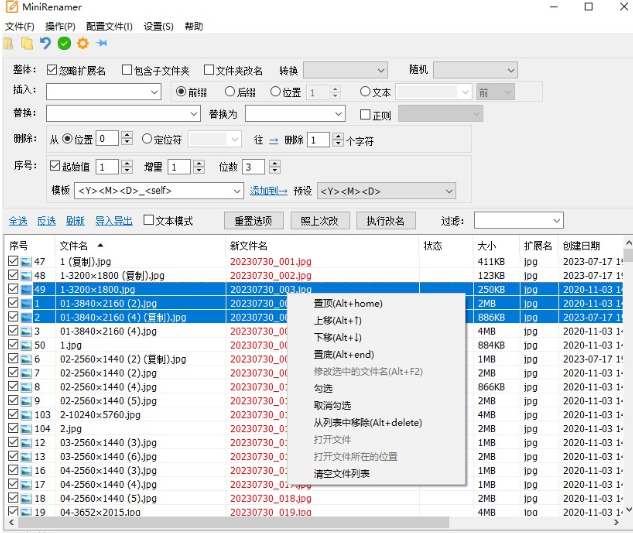Viewport: 633px width, 533px height.
Task: Click the 添加到 link
Action: (x=268, y=190)
